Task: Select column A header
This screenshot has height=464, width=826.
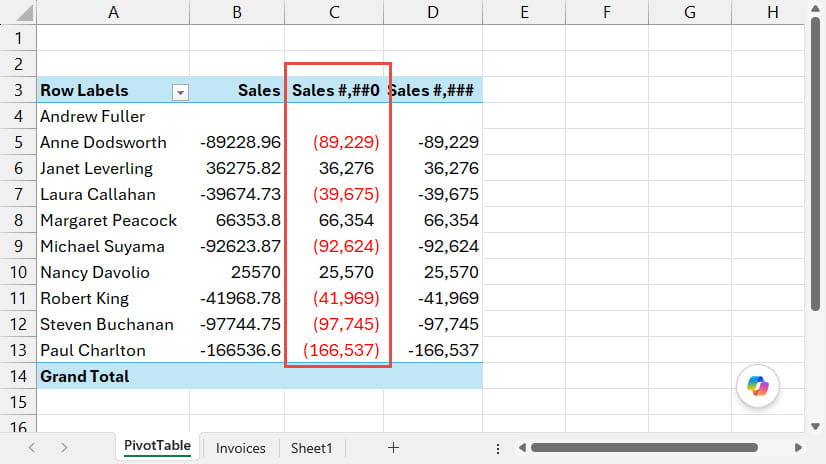Action: coord(113,12)
